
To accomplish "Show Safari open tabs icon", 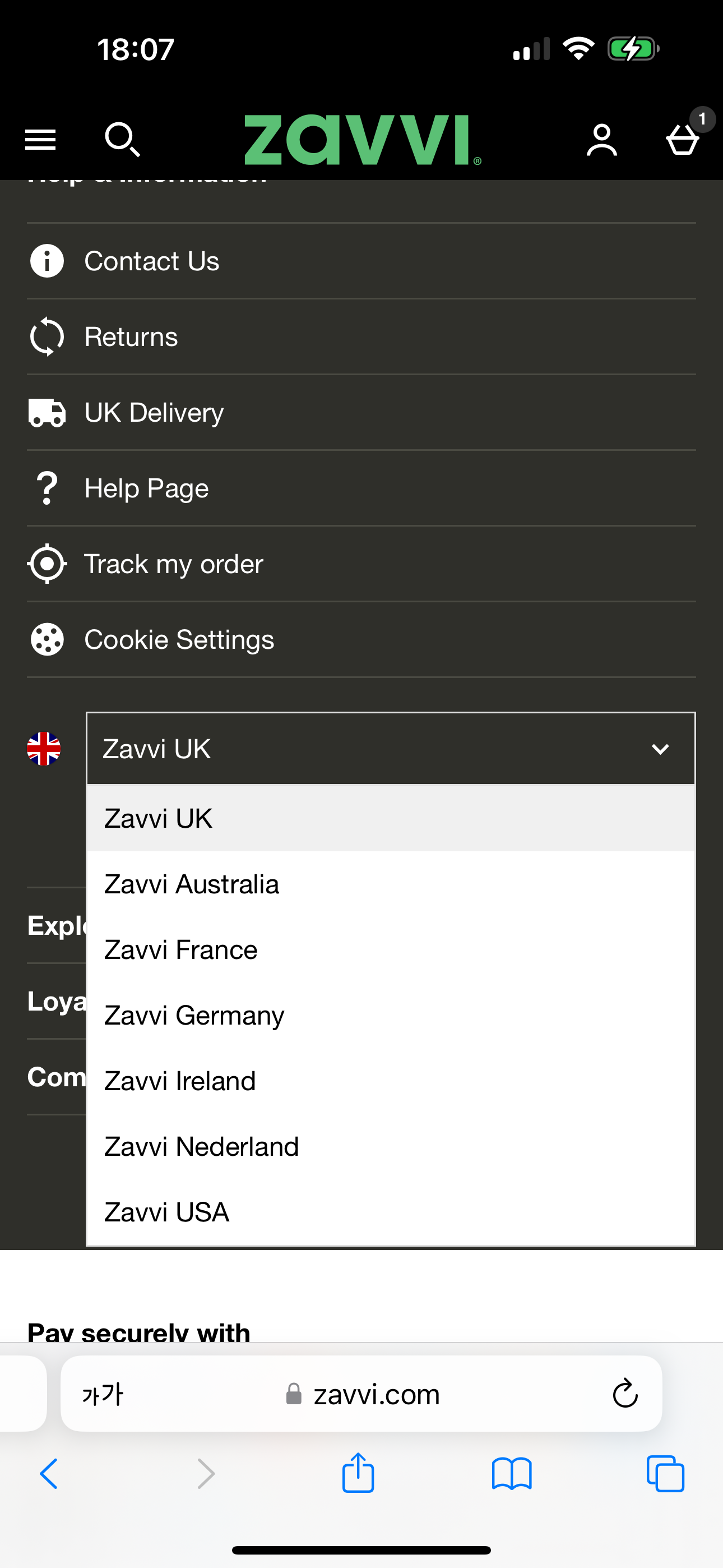I will [x=665, y=1474].
